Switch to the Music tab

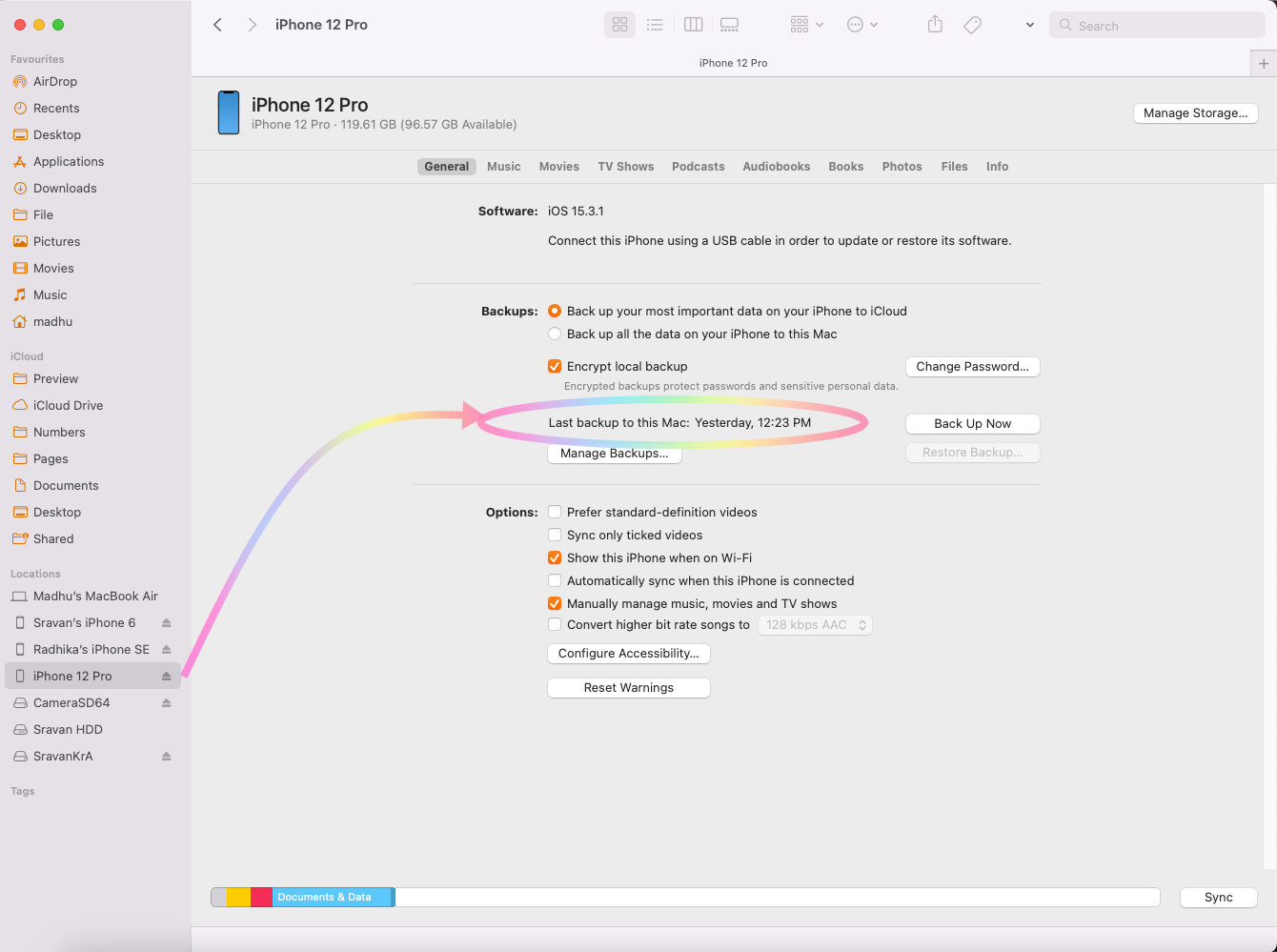tap(504, 167)
